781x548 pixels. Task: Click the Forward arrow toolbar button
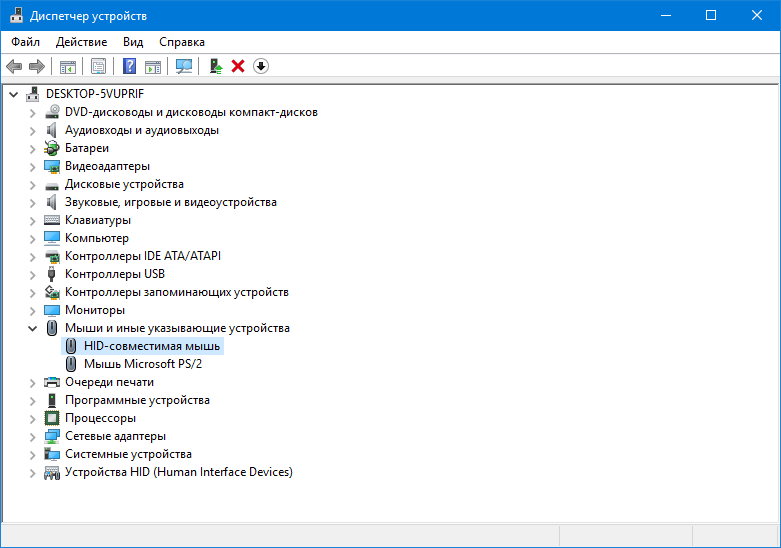37,67
